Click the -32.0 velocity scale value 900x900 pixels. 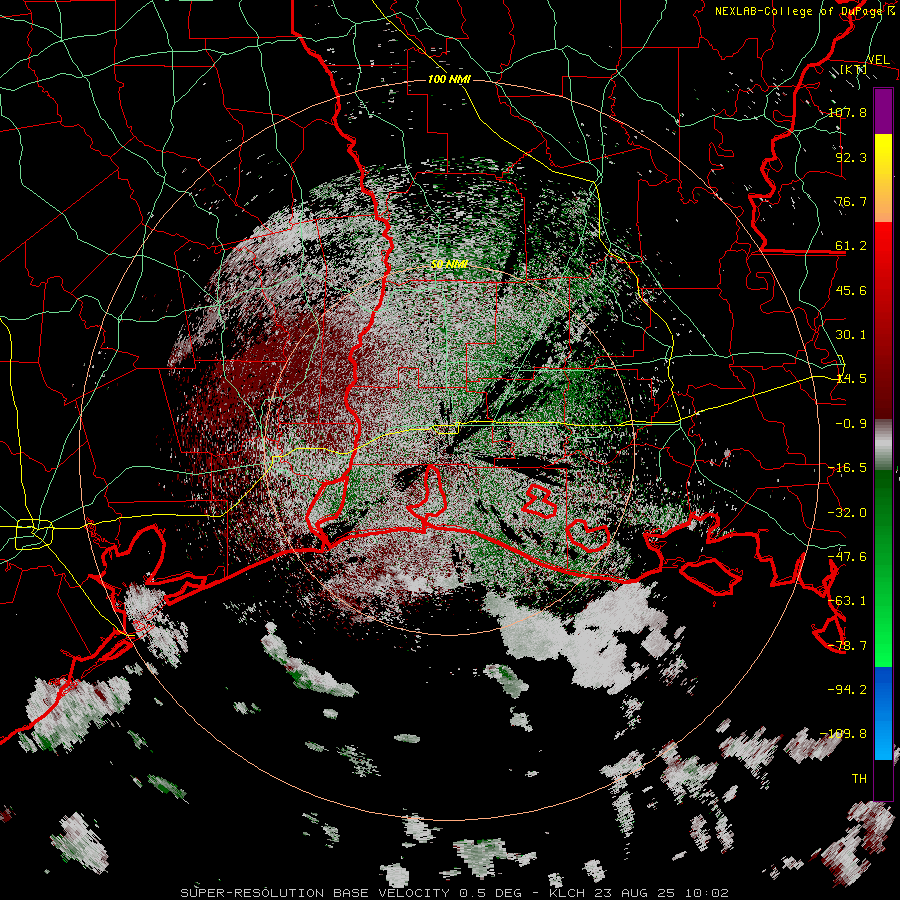click(x=847, y=512)
